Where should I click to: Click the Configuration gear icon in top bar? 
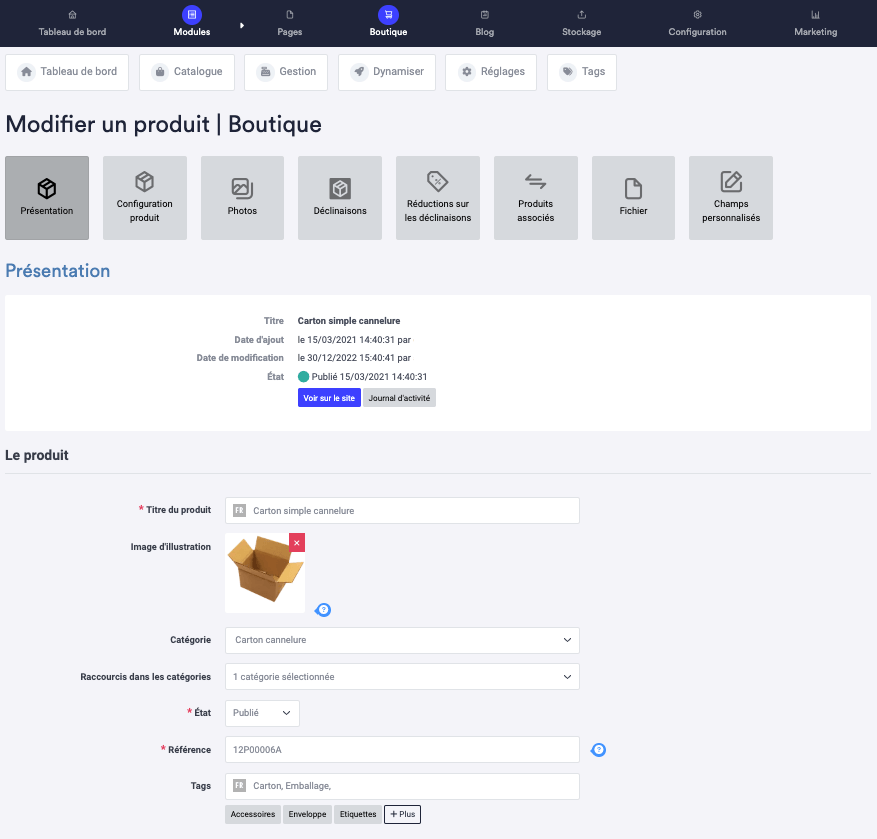click(x=697, y=15)
